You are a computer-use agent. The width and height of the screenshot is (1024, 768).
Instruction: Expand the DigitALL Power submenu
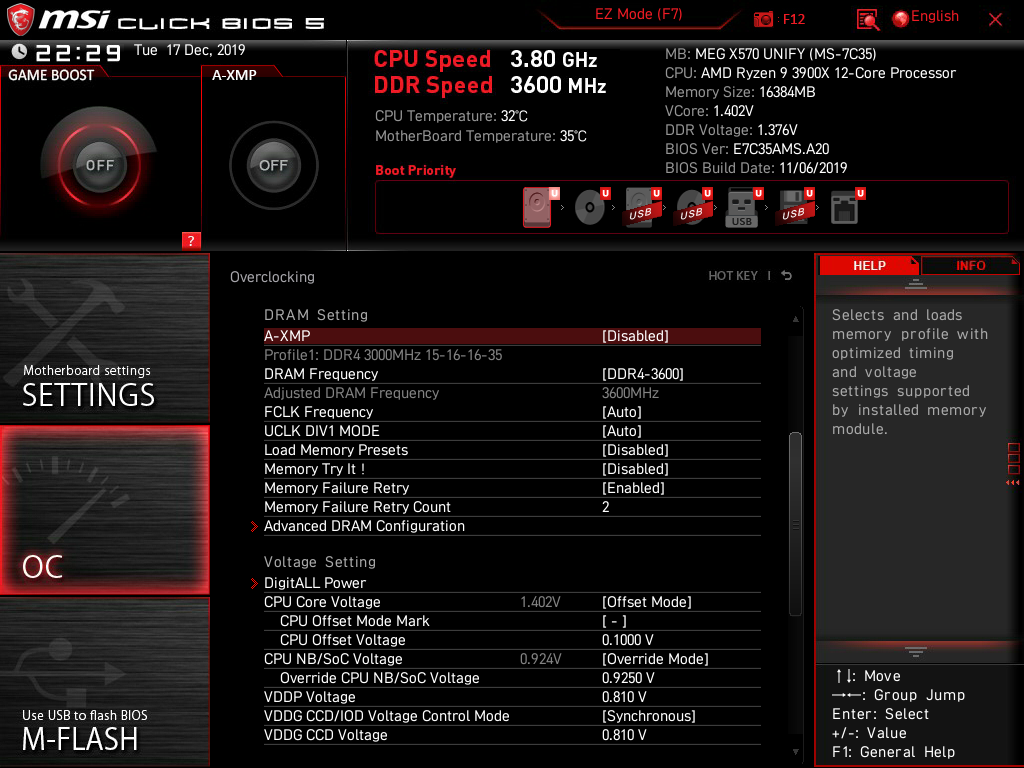point(315,583)
